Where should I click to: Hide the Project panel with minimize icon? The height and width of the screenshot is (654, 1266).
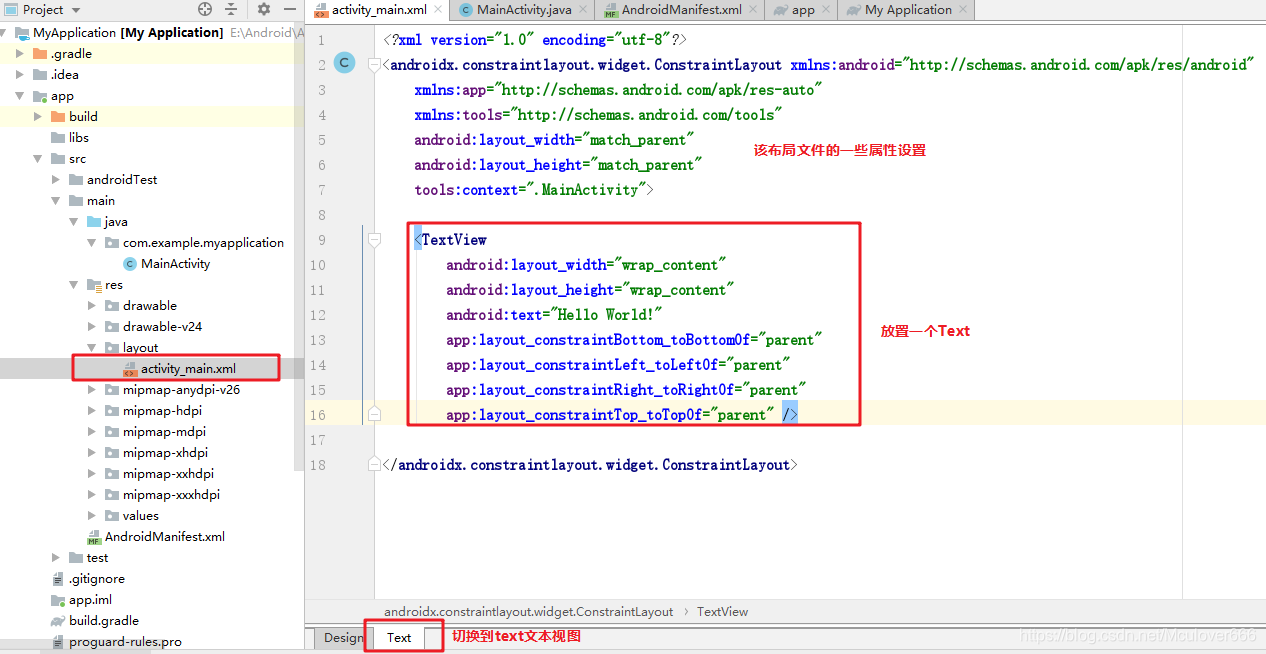click(289, 9)
